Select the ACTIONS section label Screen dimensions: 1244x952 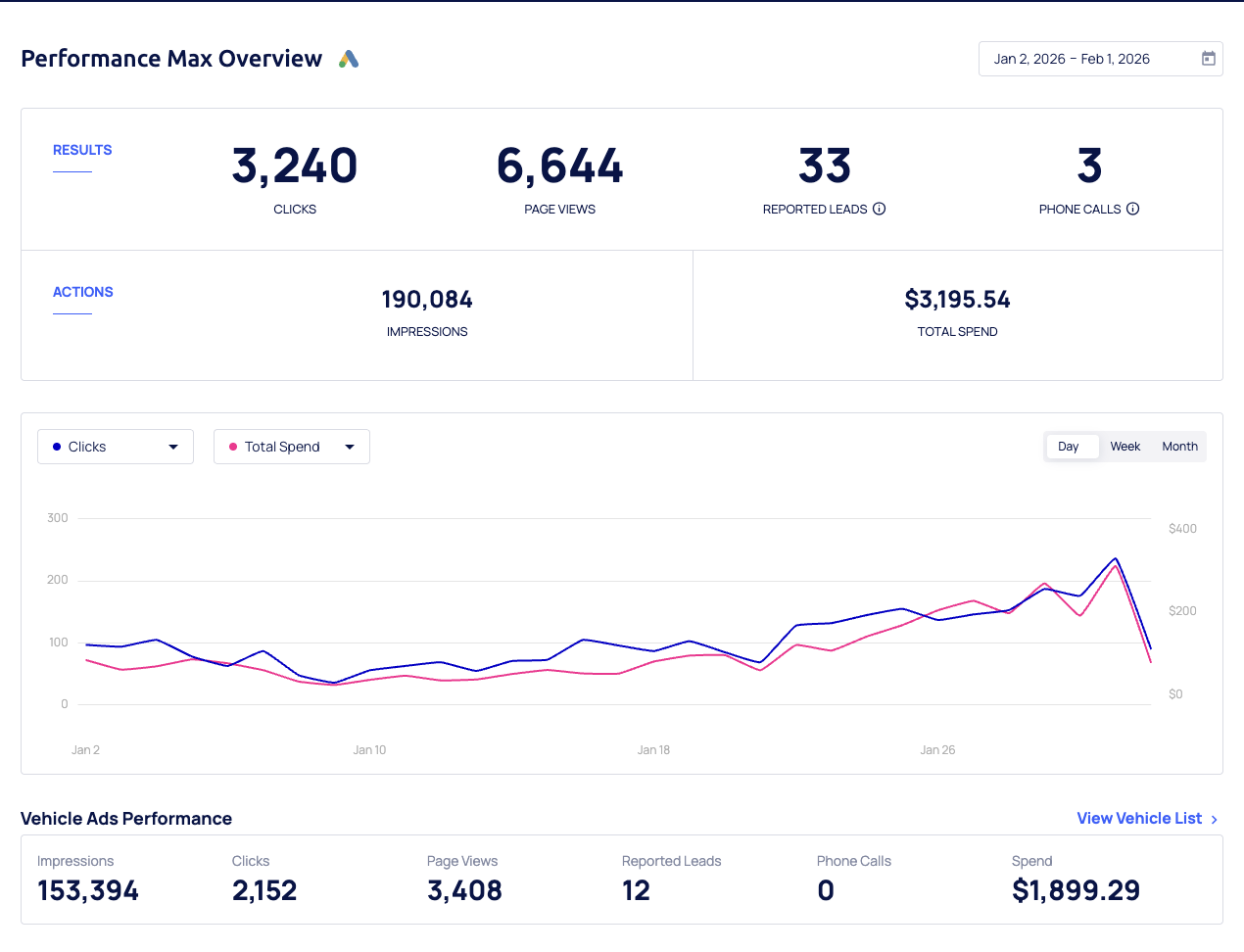pos(83,292)
